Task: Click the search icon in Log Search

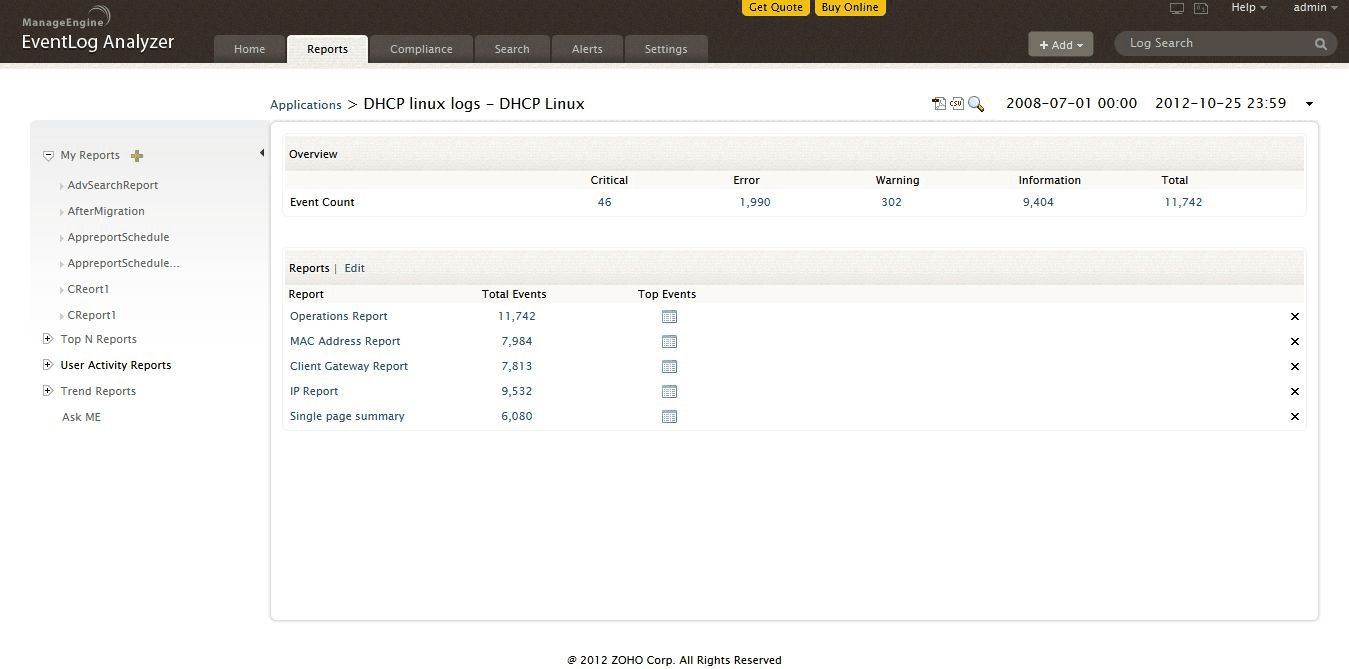Action: pos(1321,44)
